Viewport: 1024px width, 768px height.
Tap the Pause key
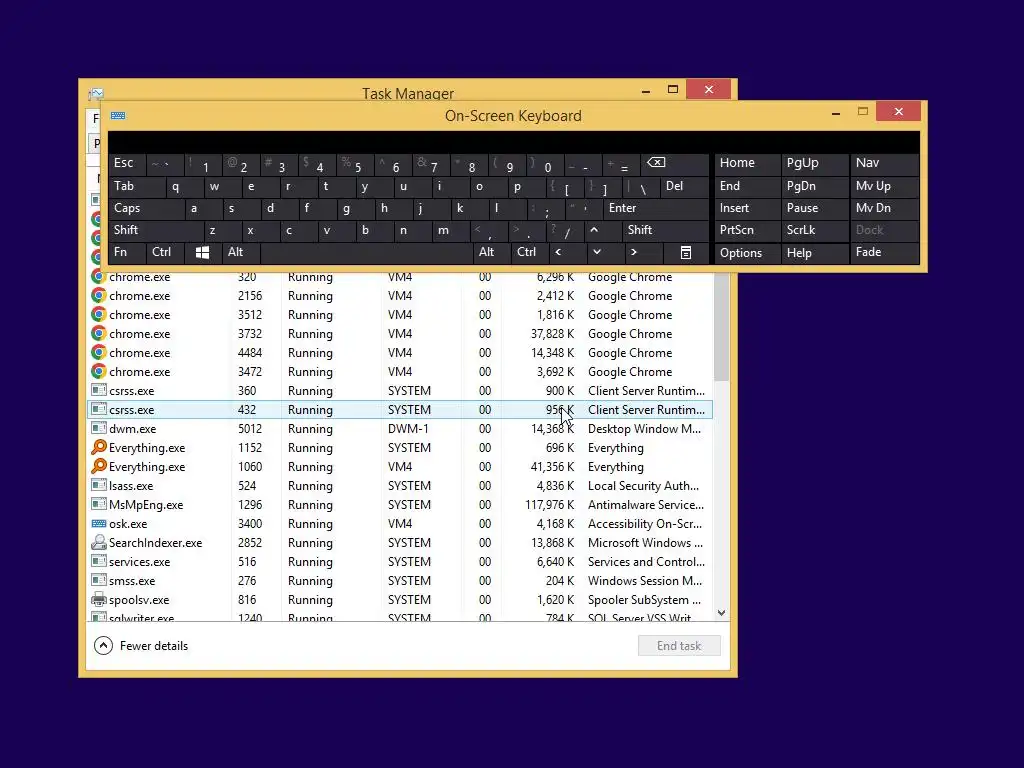(x=813, y=208)
